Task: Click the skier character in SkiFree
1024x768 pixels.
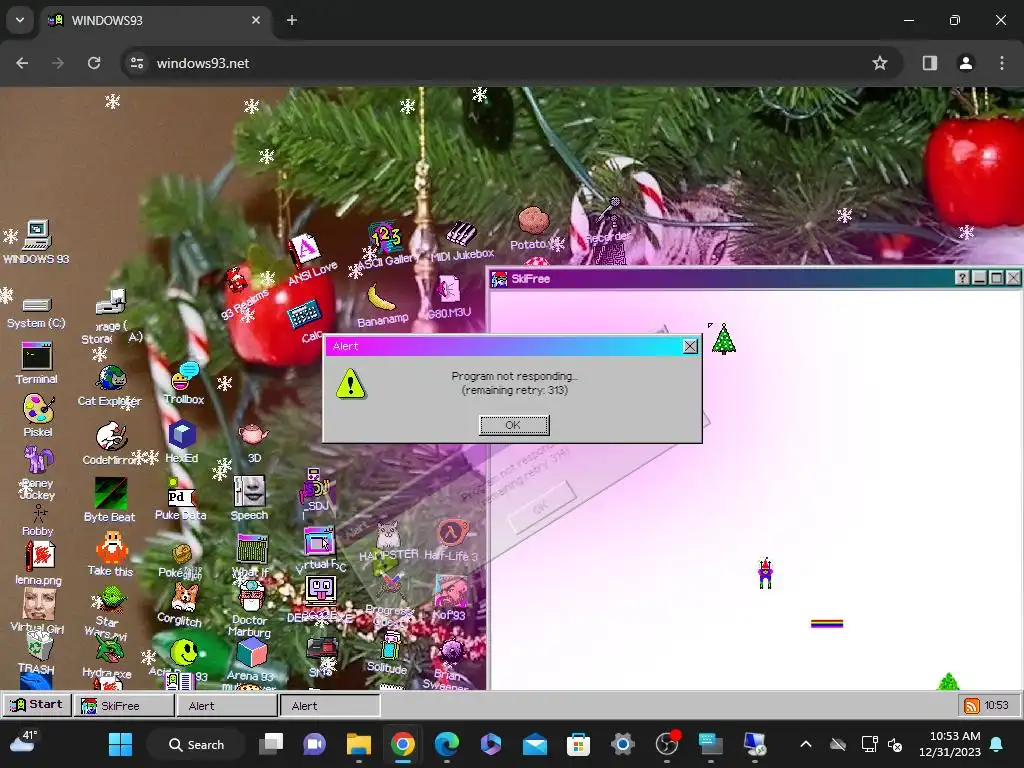Action: coord(765,573)
